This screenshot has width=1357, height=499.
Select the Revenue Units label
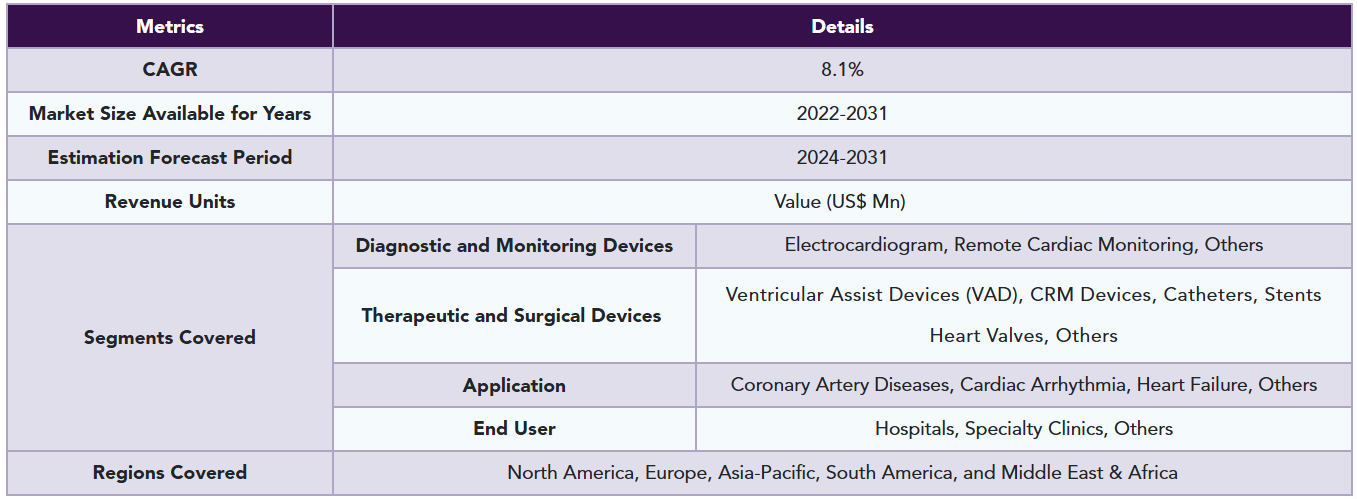point(170,202)
